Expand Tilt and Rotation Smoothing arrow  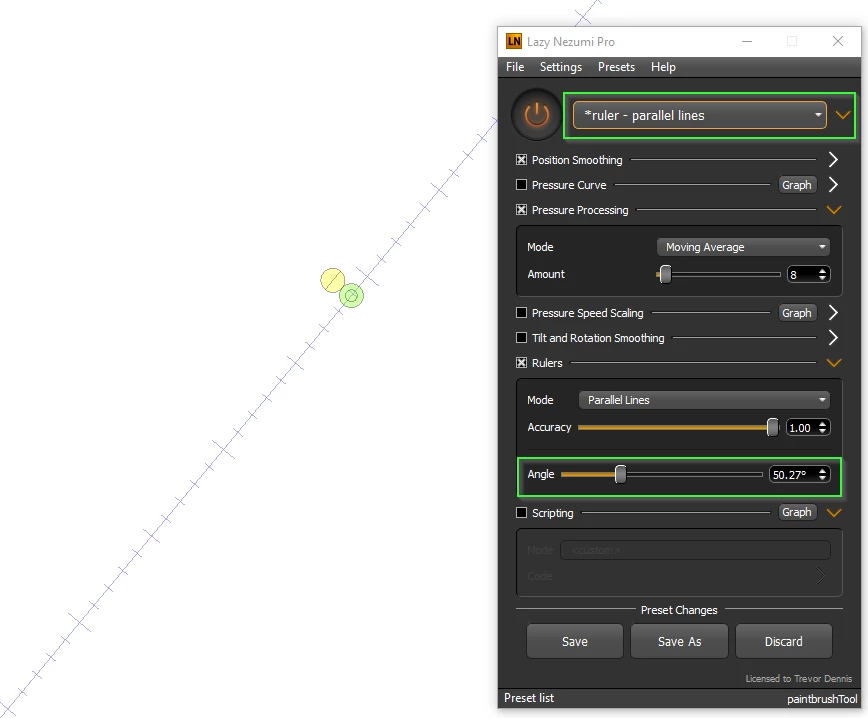(833, 338)
